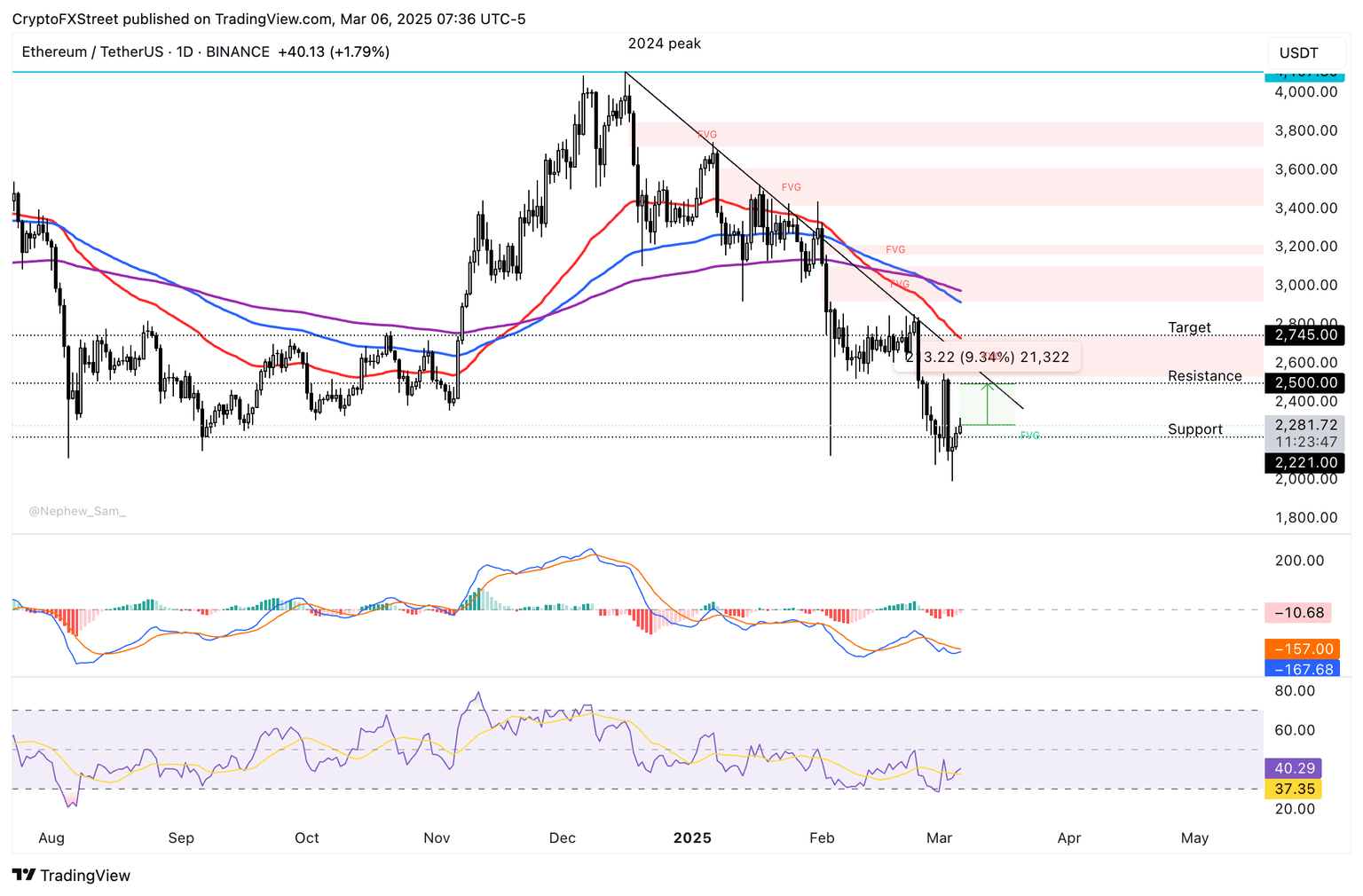Click the 2025 label on time axis
1363x896 pixels.
[692, 837]
